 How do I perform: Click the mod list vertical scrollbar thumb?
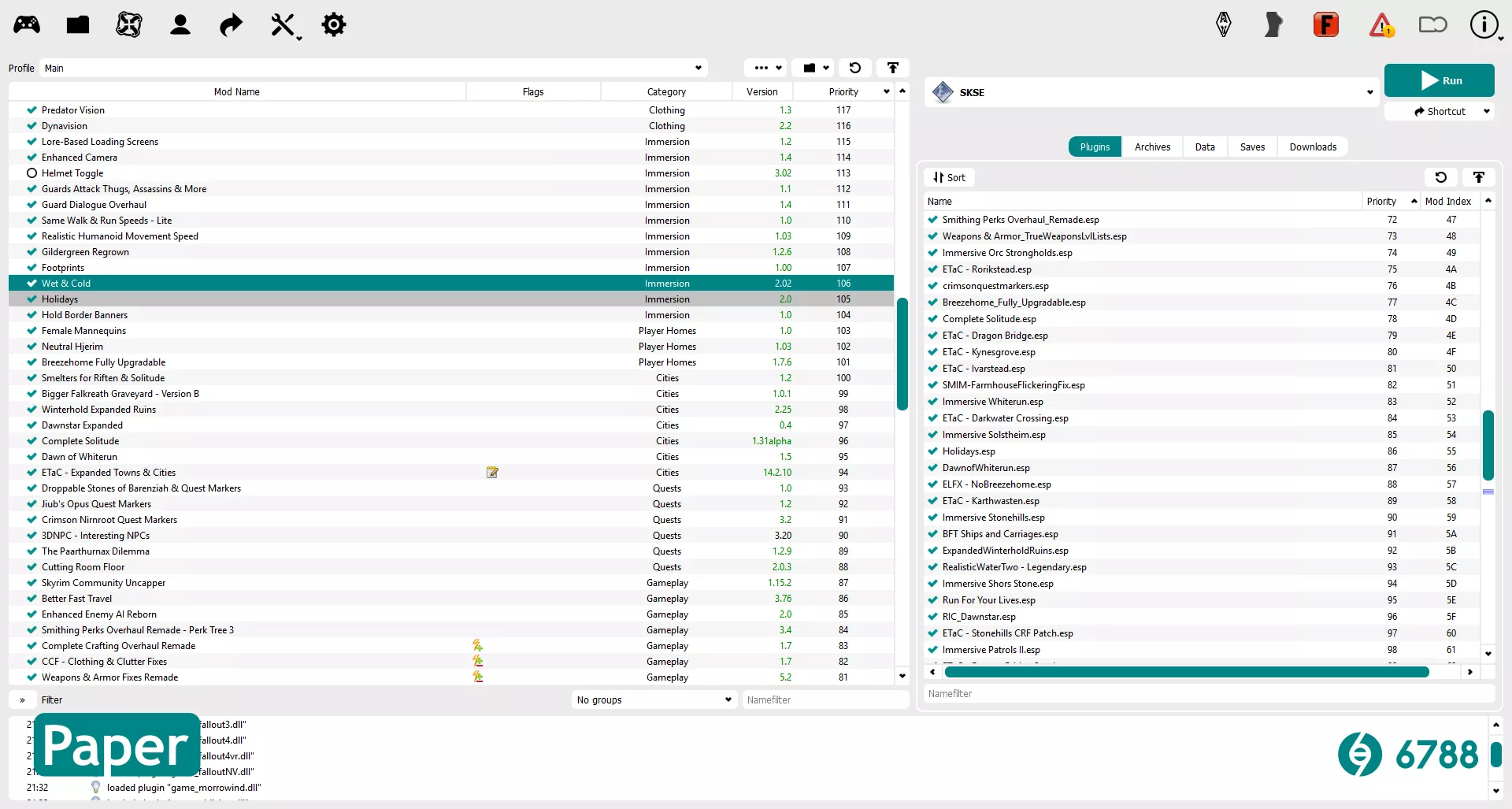[902, 354]
